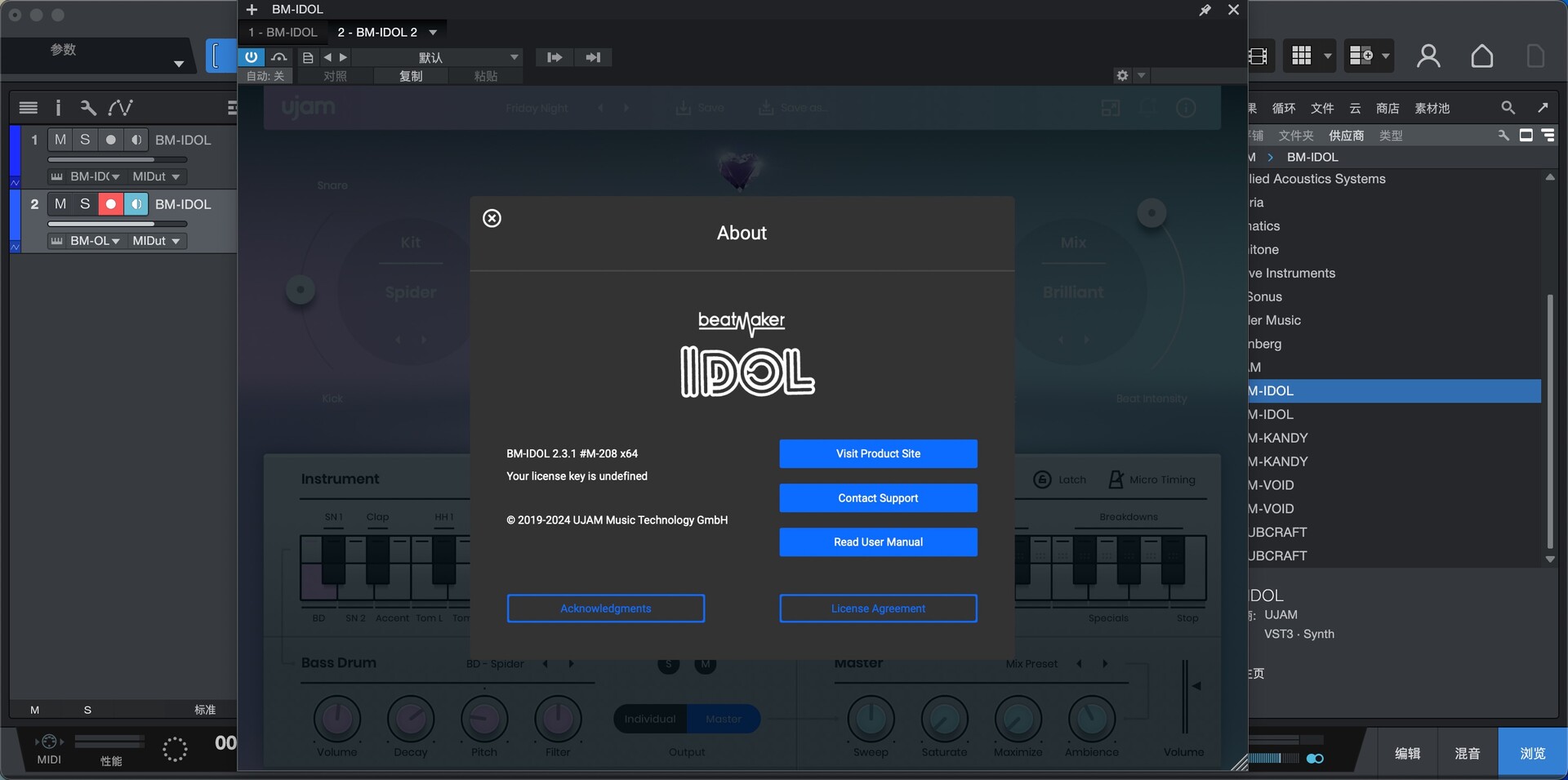Pin the plugin window with the pin icon
Image resolution: width=1568 pixels, height=780 pixels.
(x=1205, y=10)
